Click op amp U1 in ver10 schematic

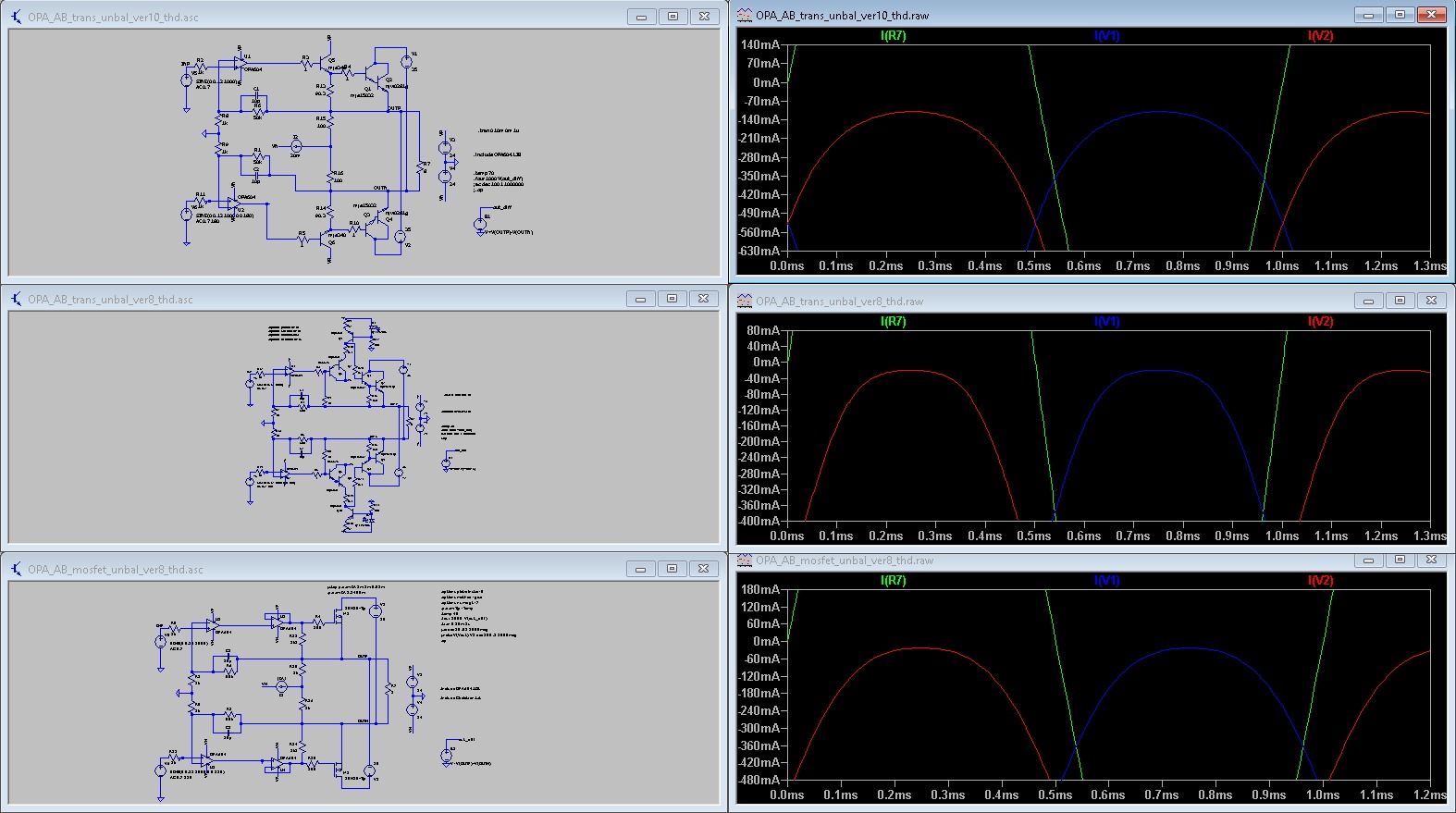240,63
